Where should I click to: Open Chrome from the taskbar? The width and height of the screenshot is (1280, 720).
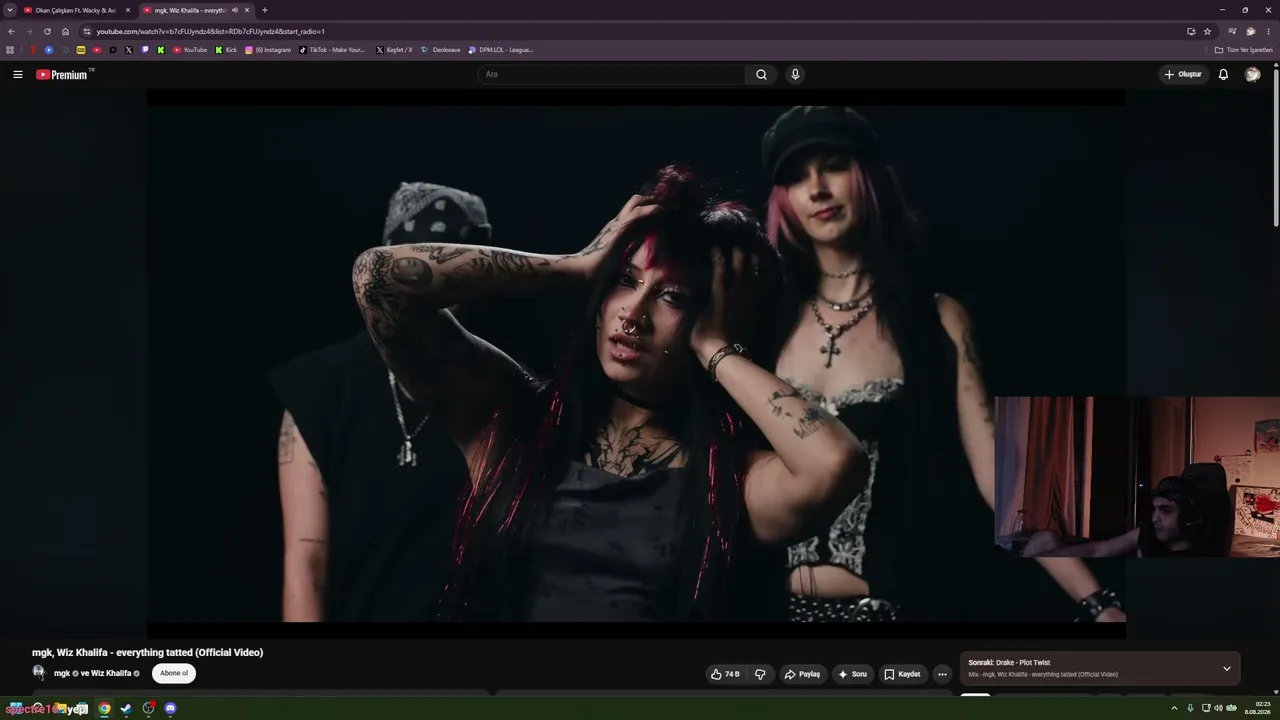click(x=104, y=708)
